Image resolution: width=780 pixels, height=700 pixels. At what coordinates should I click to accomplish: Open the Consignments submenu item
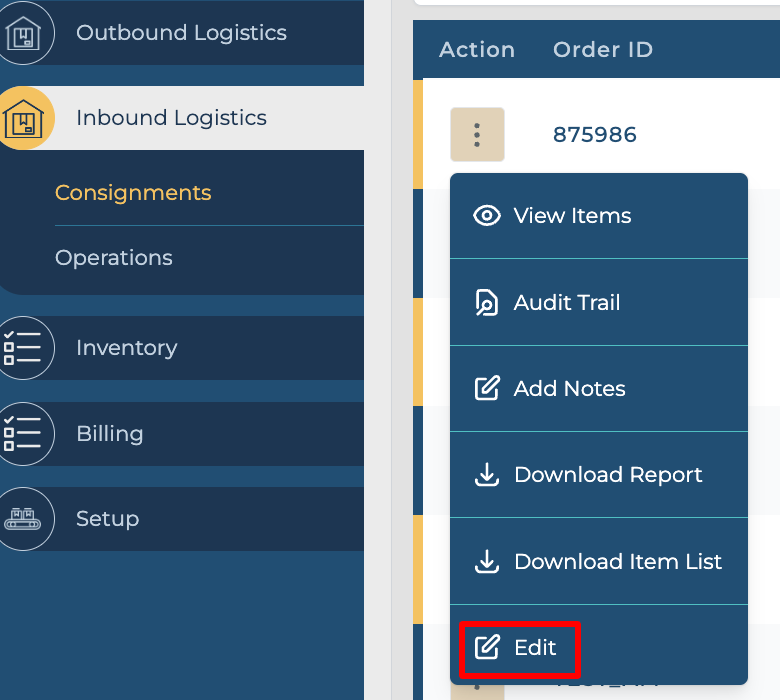click(133, 193)
